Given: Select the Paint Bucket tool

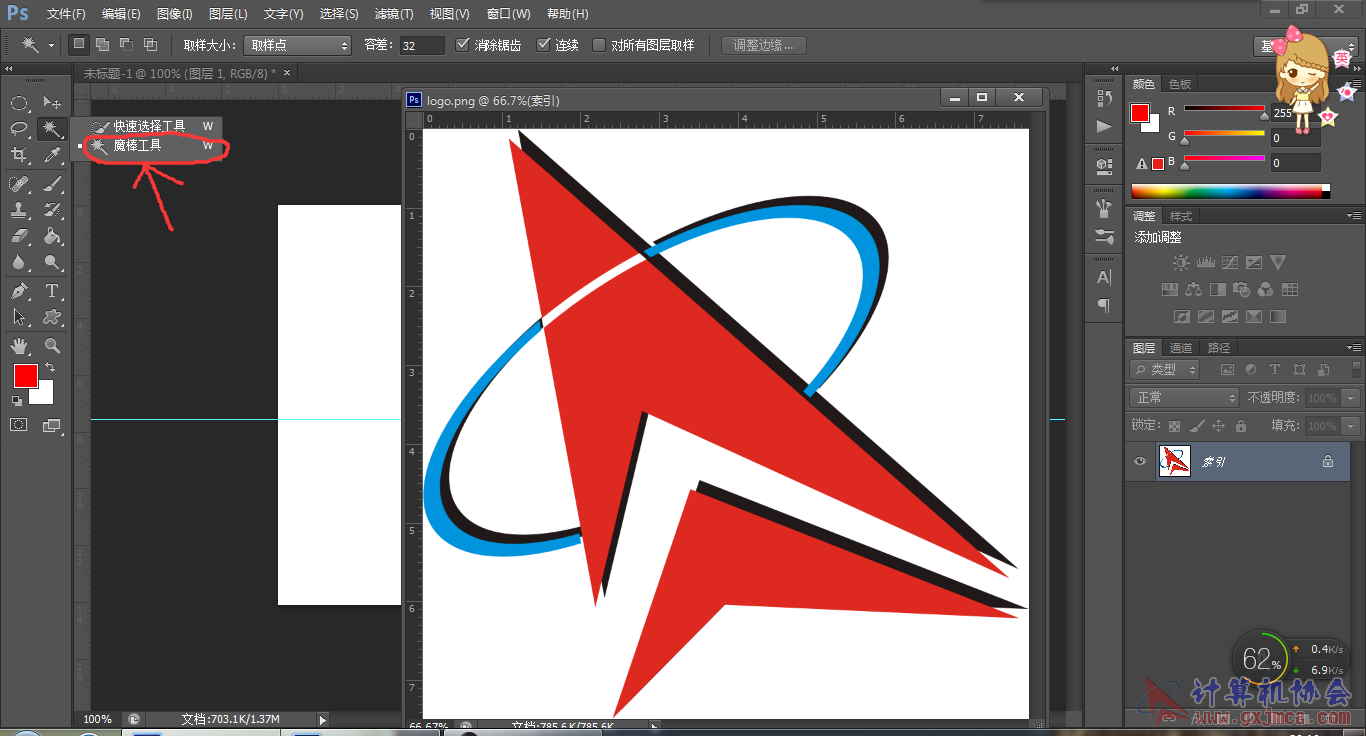Looking at the screenshot, I should tap(52, 236).
